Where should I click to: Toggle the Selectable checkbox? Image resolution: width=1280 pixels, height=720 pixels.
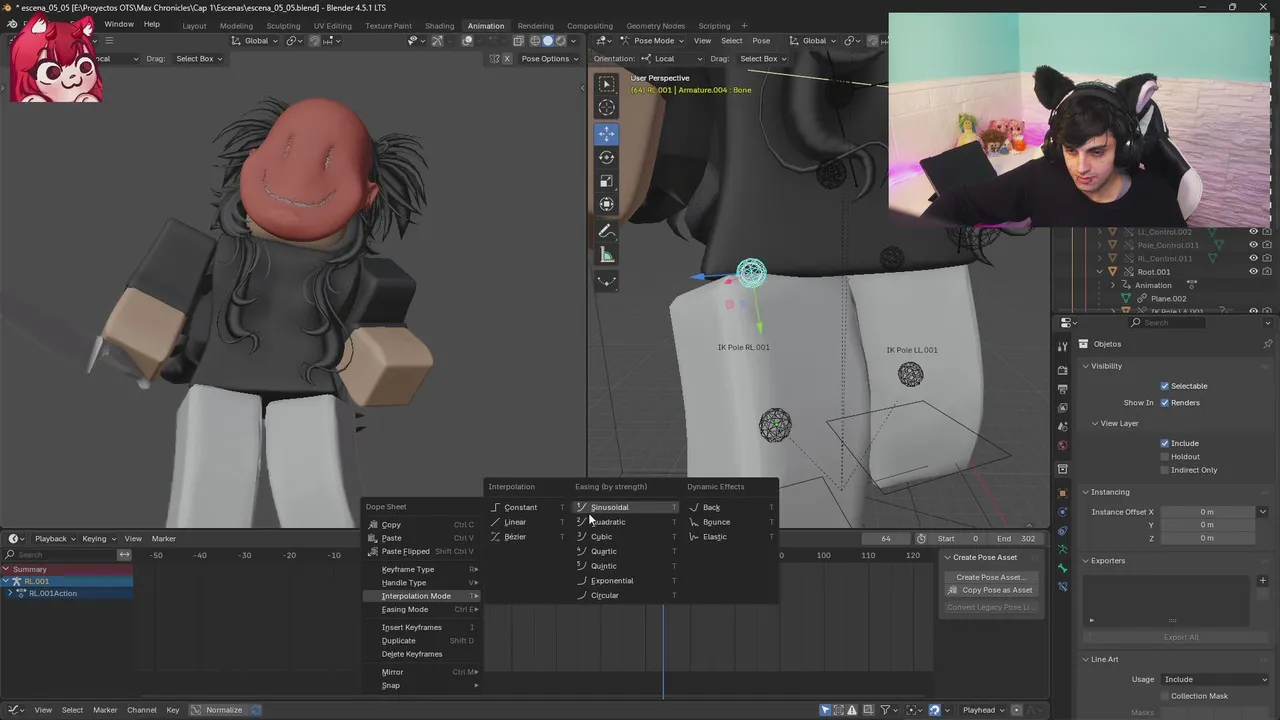(x=1164, y=386)
